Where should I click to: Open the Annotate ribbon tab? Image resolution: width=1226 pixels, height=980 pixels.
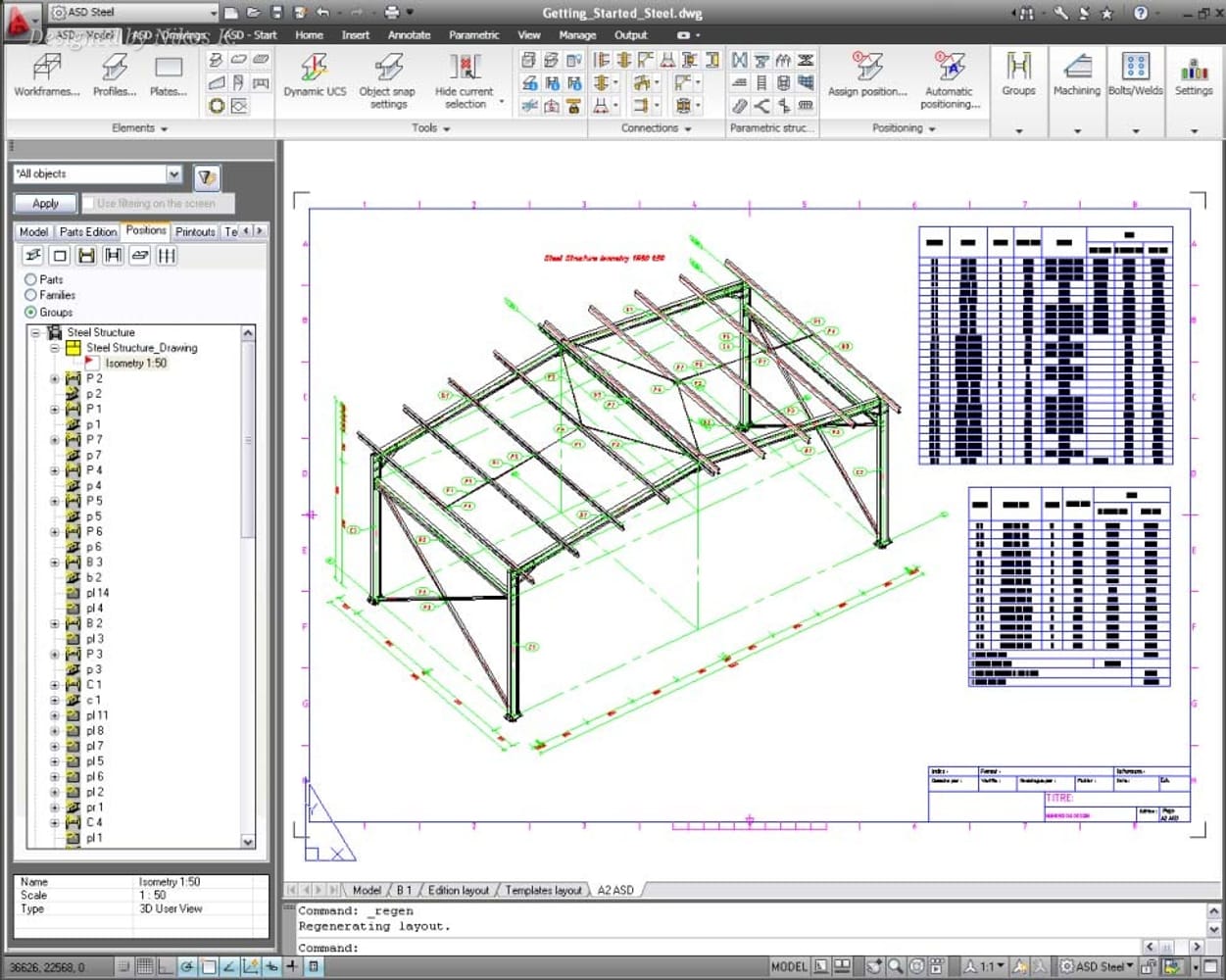pyautogui.click(x=409, y=35)
